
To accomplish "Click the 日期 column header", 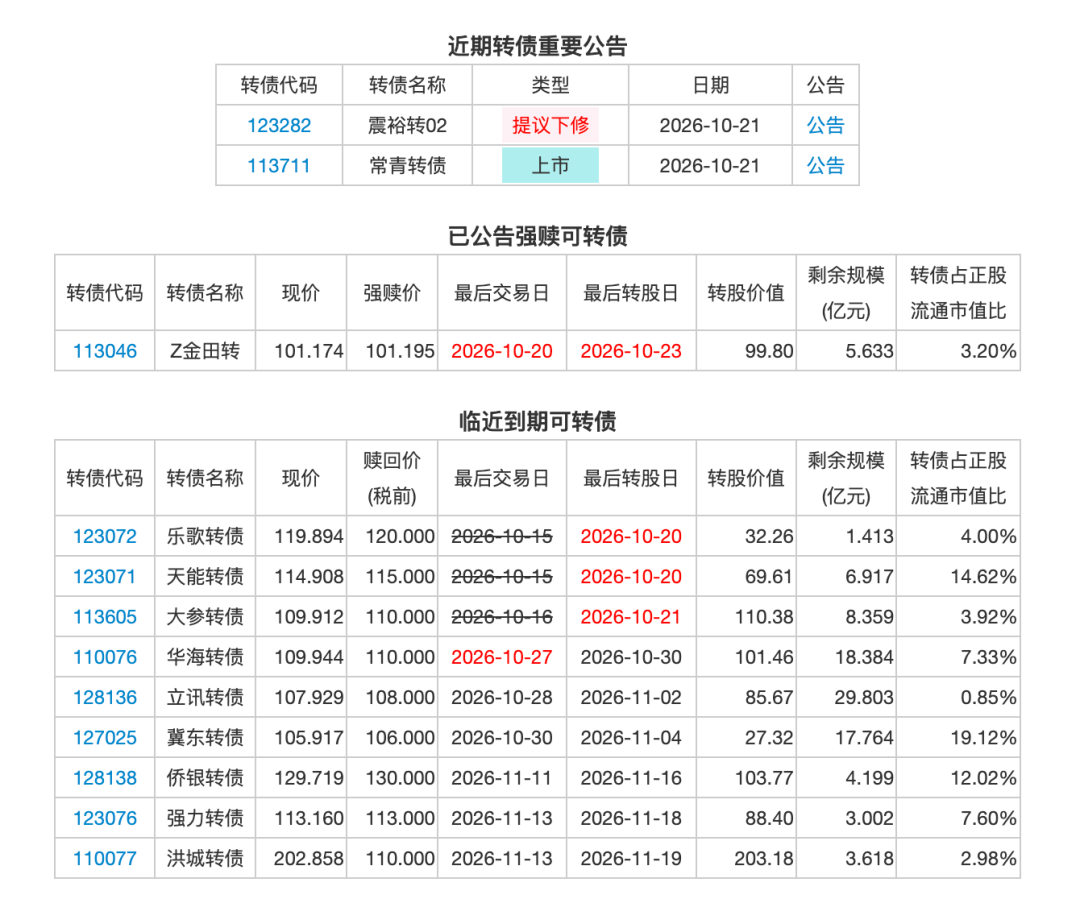I will [710, 85].
